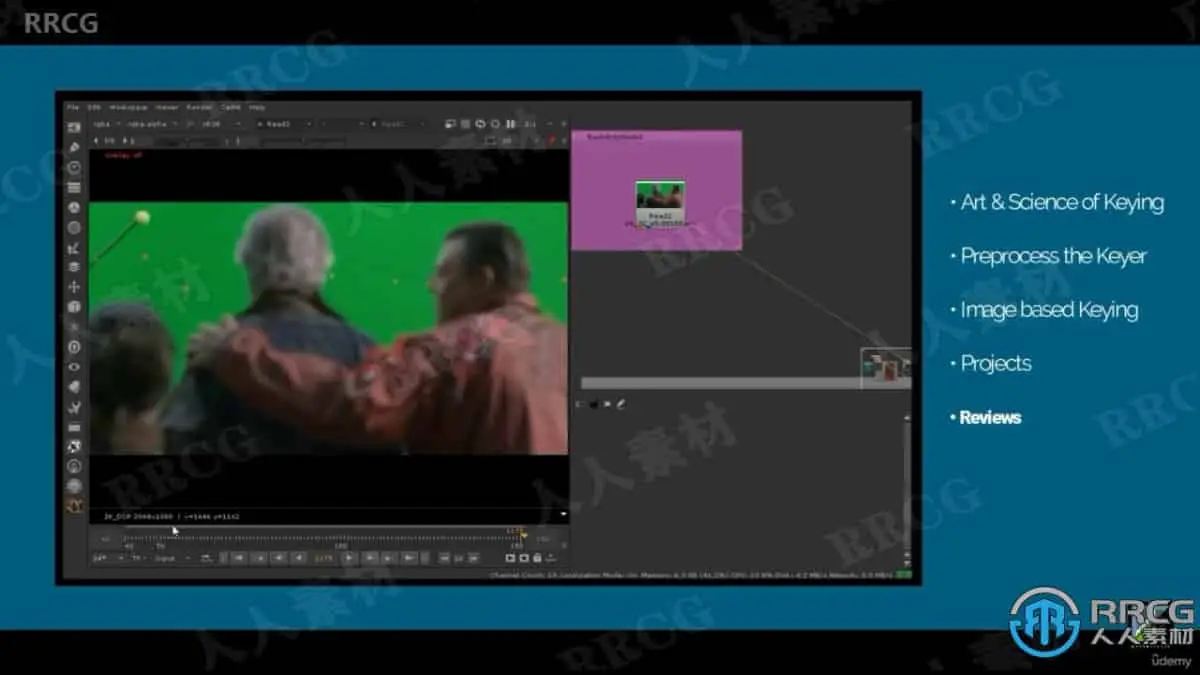Click "Projects" bullet text
Image resolution: width=1200 pixels, height=675 pixels.
[995, 364]
